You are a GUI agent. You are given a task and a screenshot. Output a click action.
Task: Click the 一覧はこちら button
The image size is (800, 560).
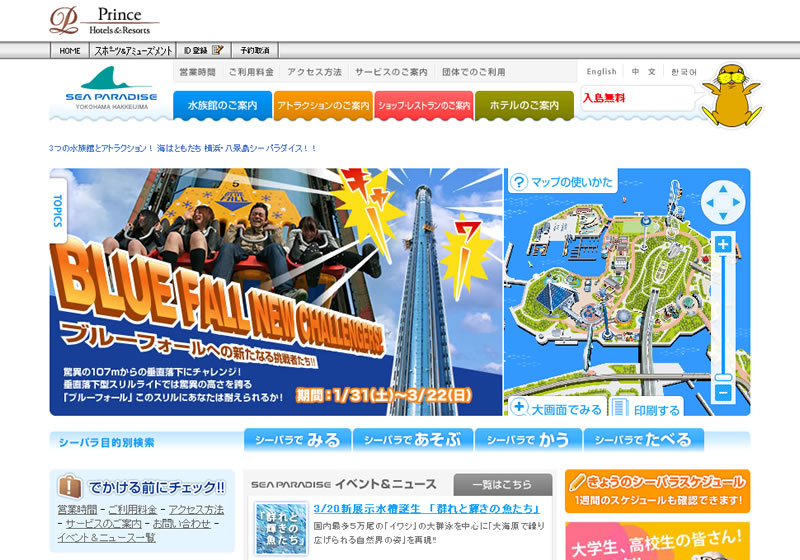click(x=503, y=485)
